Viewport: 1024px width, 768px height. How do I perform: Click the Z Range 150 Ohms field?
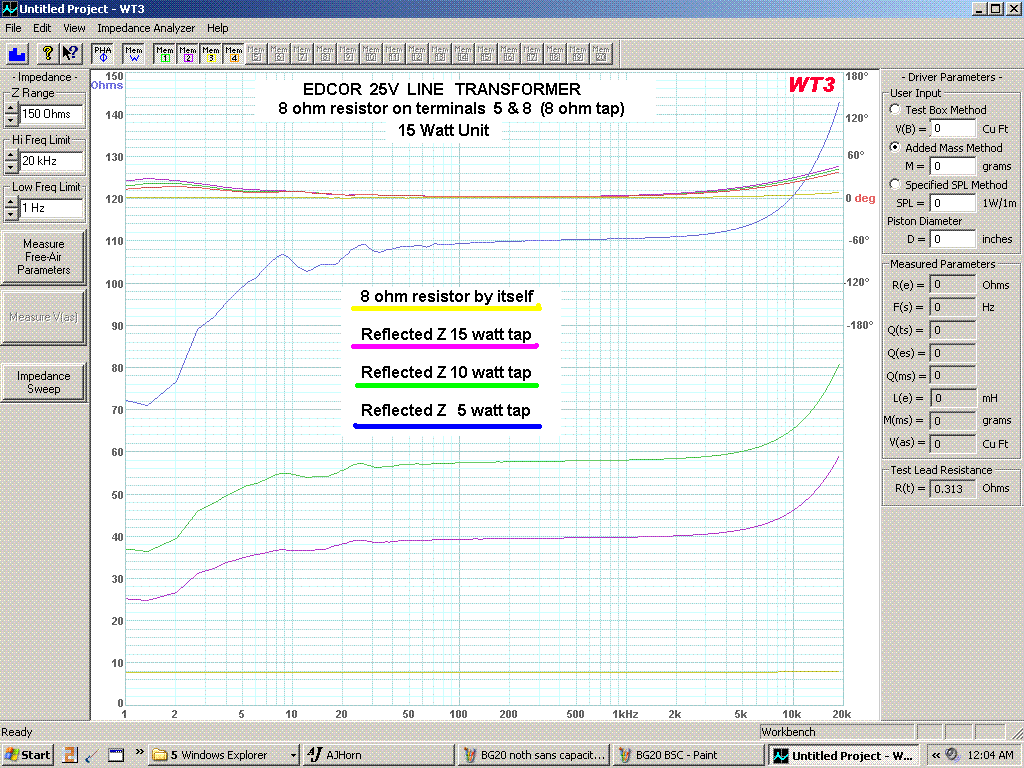52,114
